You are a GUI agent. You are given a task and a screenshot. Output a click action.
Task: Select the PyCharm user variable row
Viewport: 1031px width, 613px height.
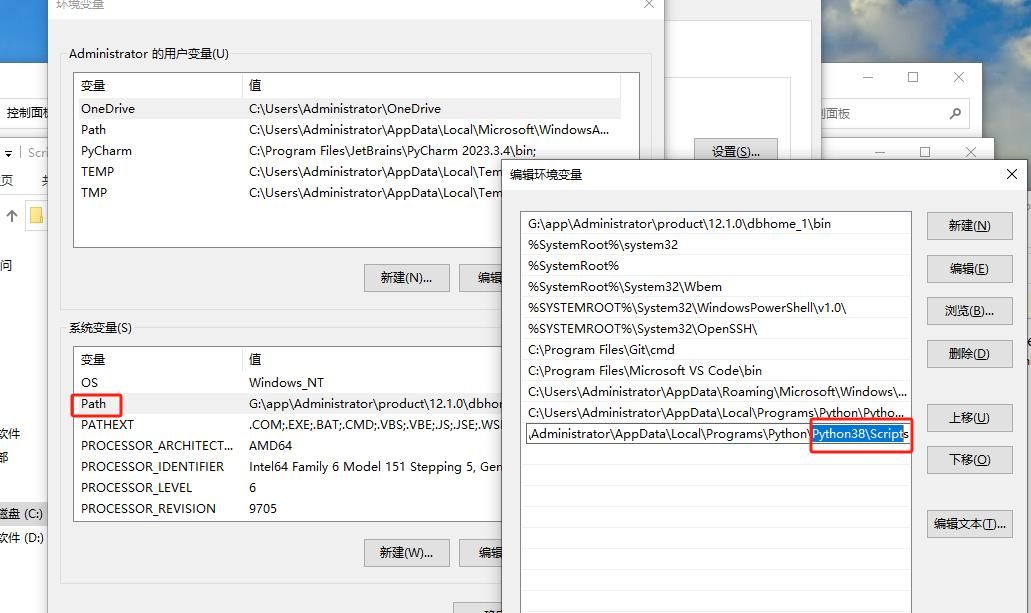pos(106,151)
